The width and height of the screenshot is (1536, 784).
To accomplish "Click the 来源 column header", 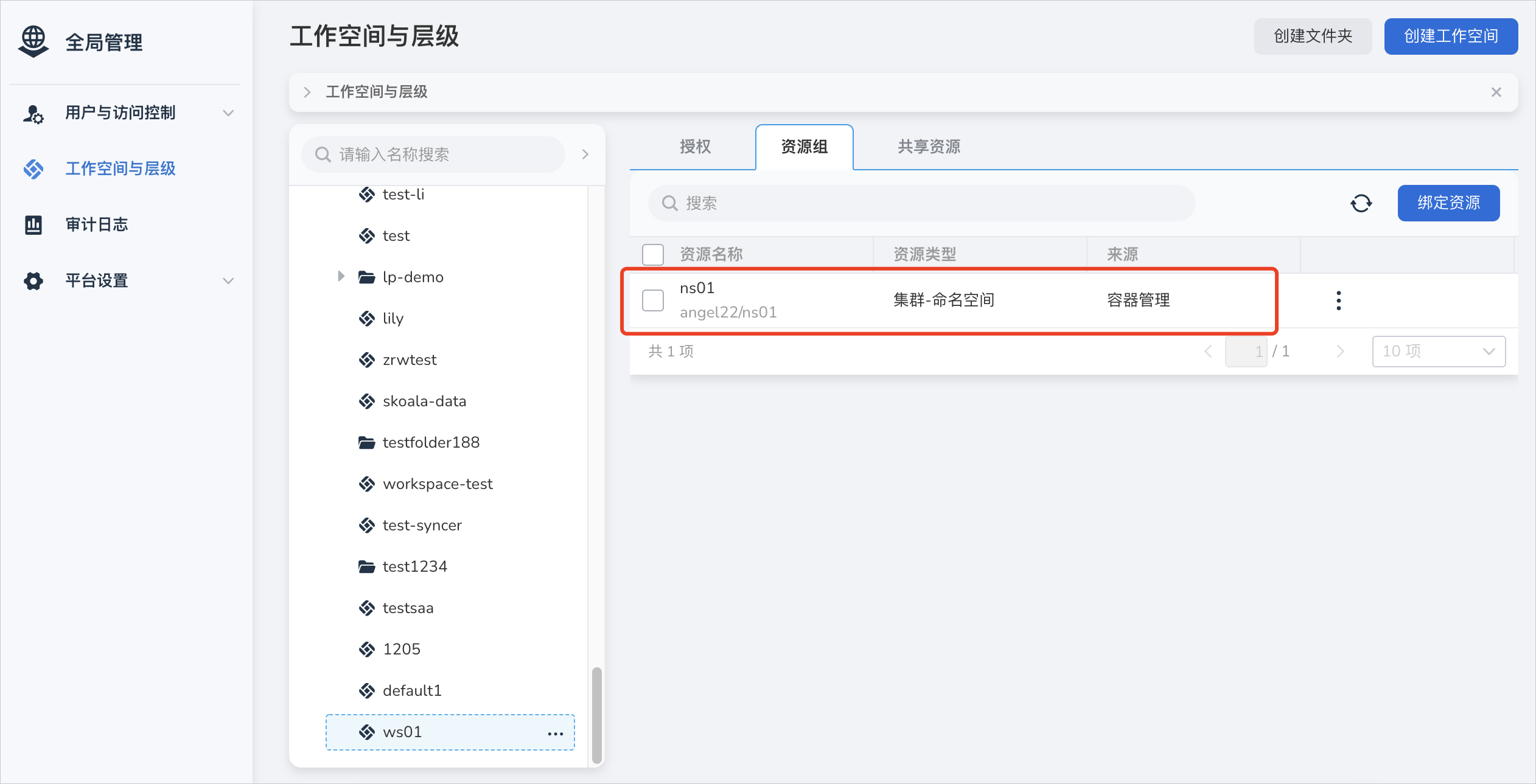I will pyautogui.click(x=1122, y=254).
